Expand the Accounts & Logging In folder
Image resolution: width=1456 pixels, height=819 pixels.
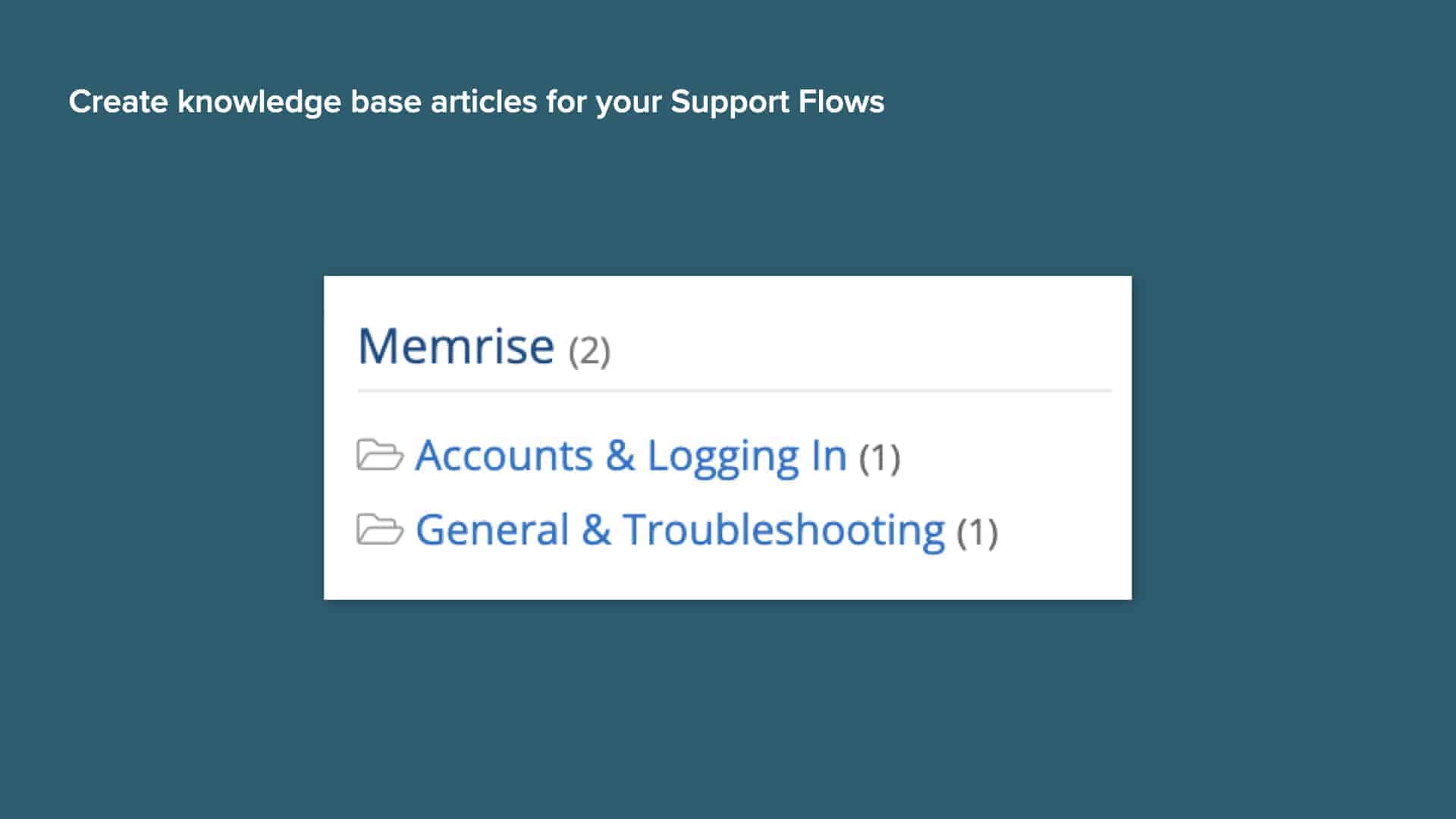[631, 455]
